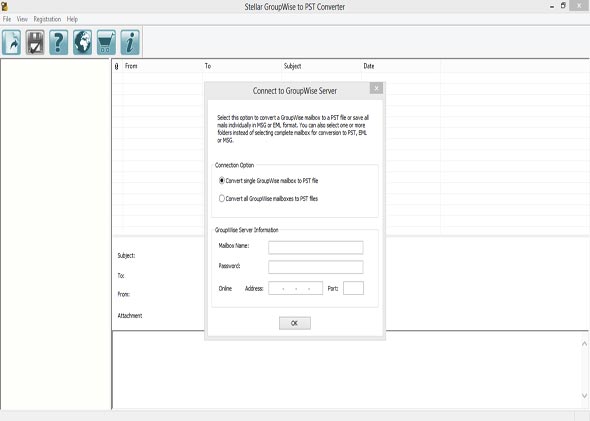590x421 pixels.
Task: Open the File menu
Action: tap(7, 19)
